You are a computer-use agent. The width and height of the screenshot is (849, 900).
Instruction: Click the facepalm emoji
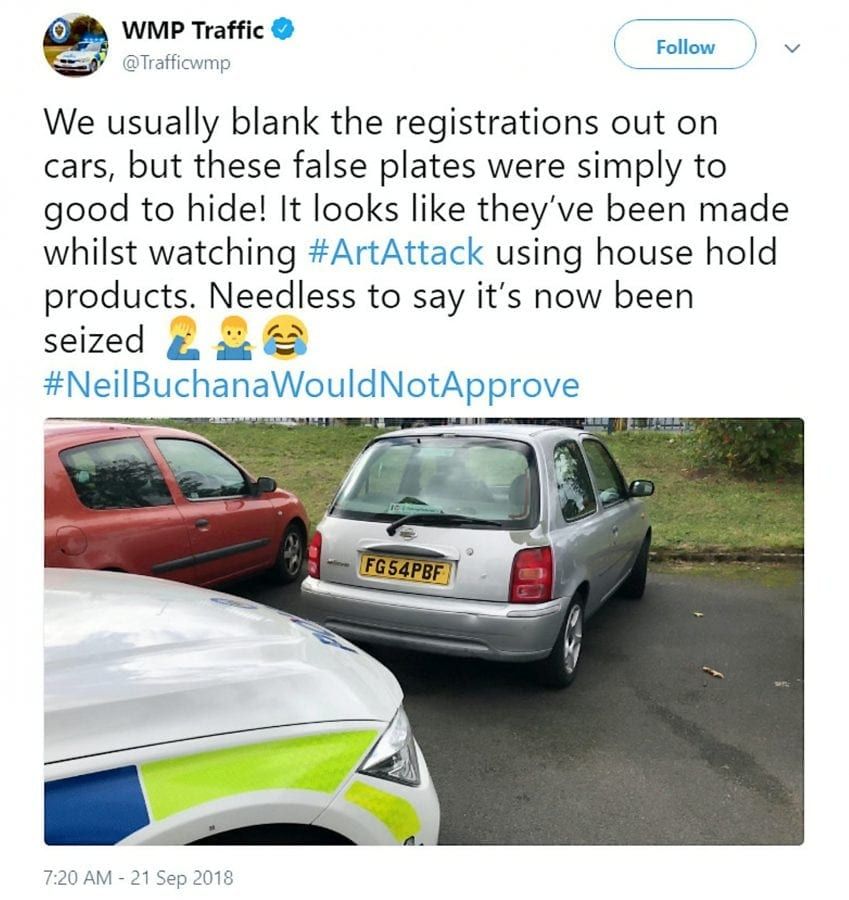point(181,338)
